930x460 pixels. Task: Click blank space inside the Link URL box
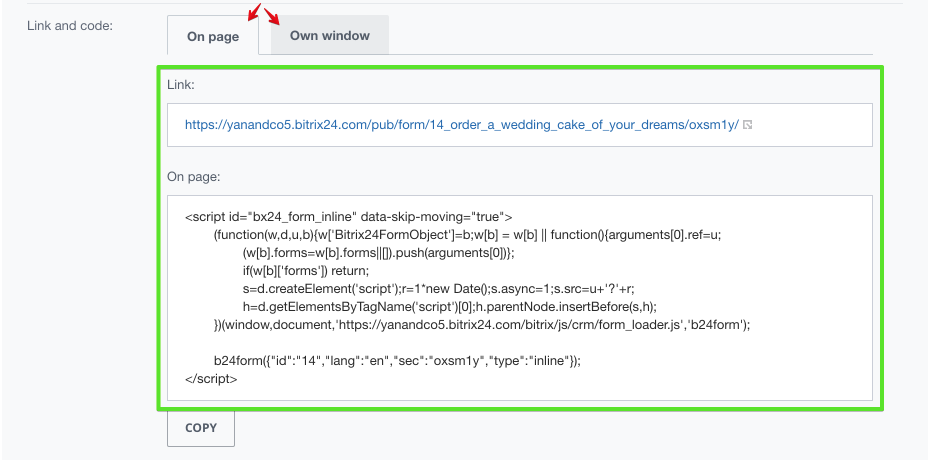[x=813, y=124]
